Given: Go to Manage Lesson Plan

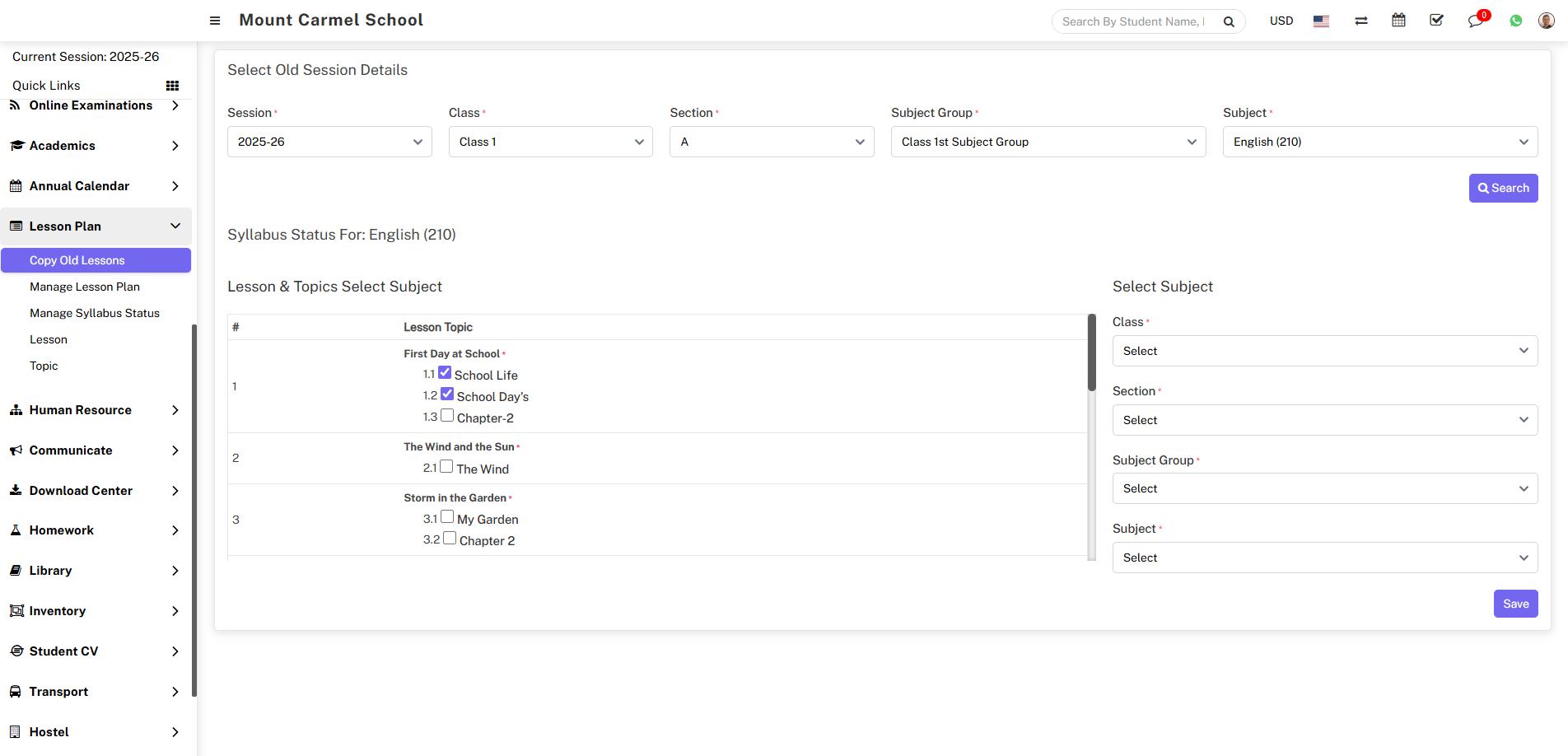Looking at the screenshot, I should (85, 287).
